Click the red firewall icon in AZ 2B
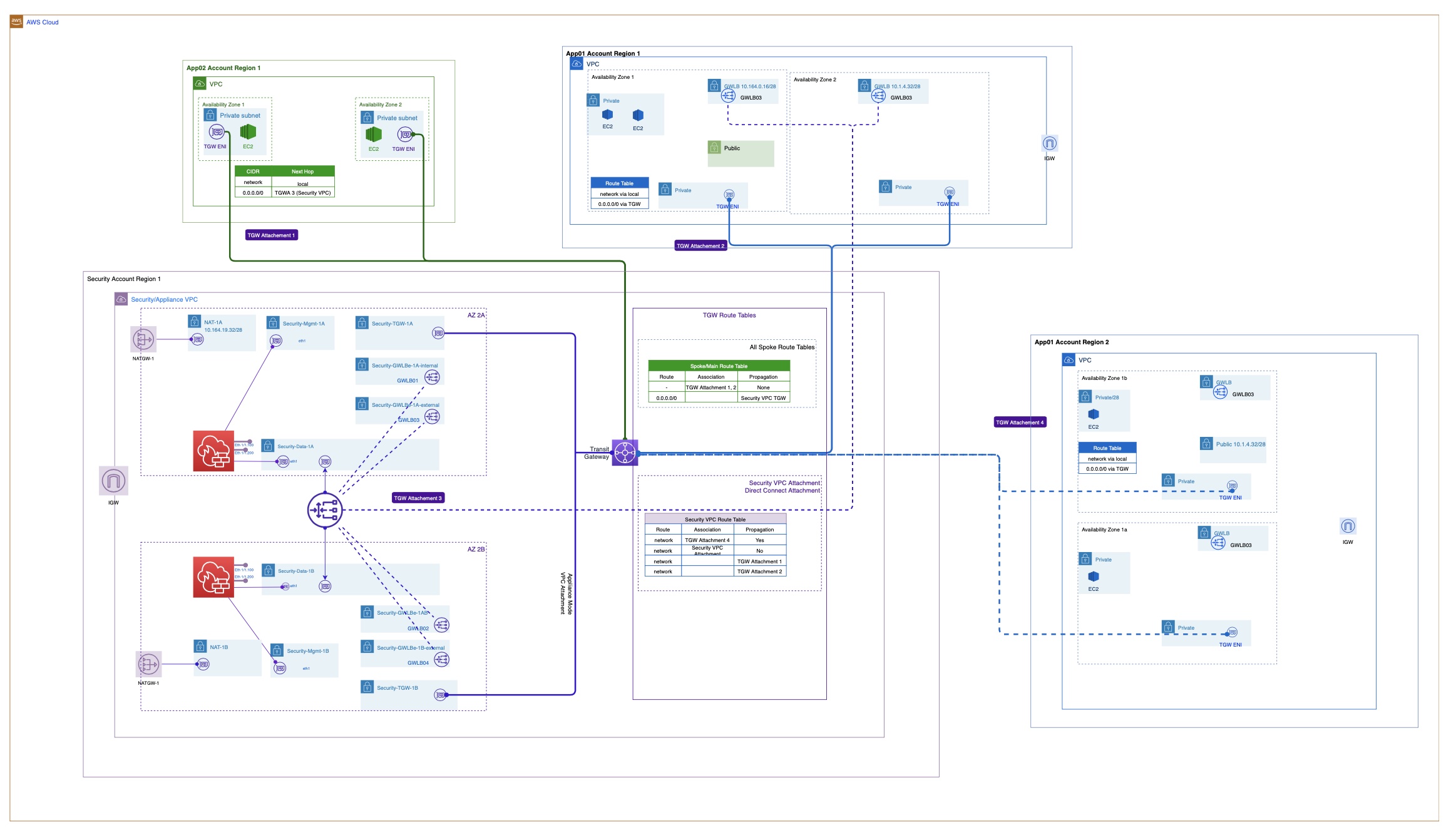Image resolution: width=1456 pixels, height=840 pixels. point(213,577)
